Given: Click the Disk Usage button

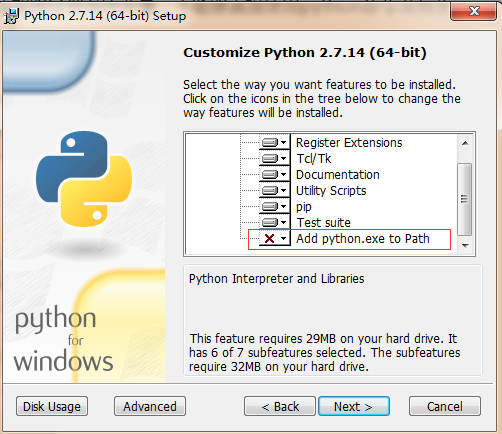Looking at the screenshot, I should pyautogui.click(x=52, y=406).
